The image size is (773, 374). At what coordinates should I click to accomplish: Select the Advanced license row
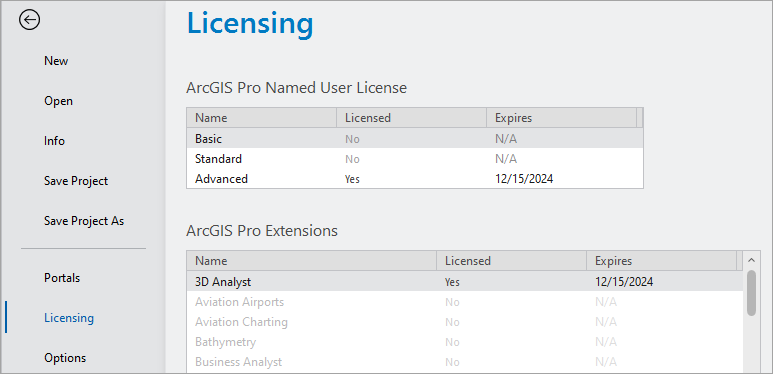click(415, 178)
